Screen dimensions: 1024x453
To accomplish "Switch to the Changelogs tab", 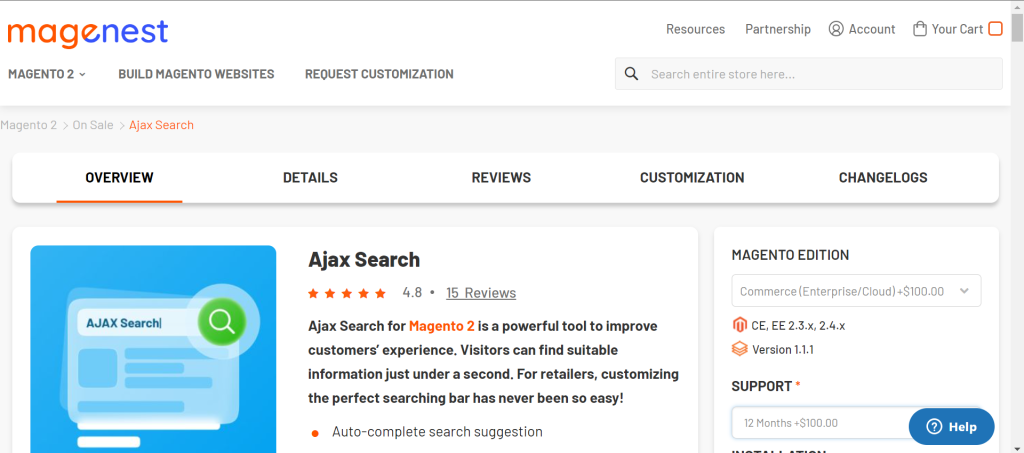I will (883, 178).
